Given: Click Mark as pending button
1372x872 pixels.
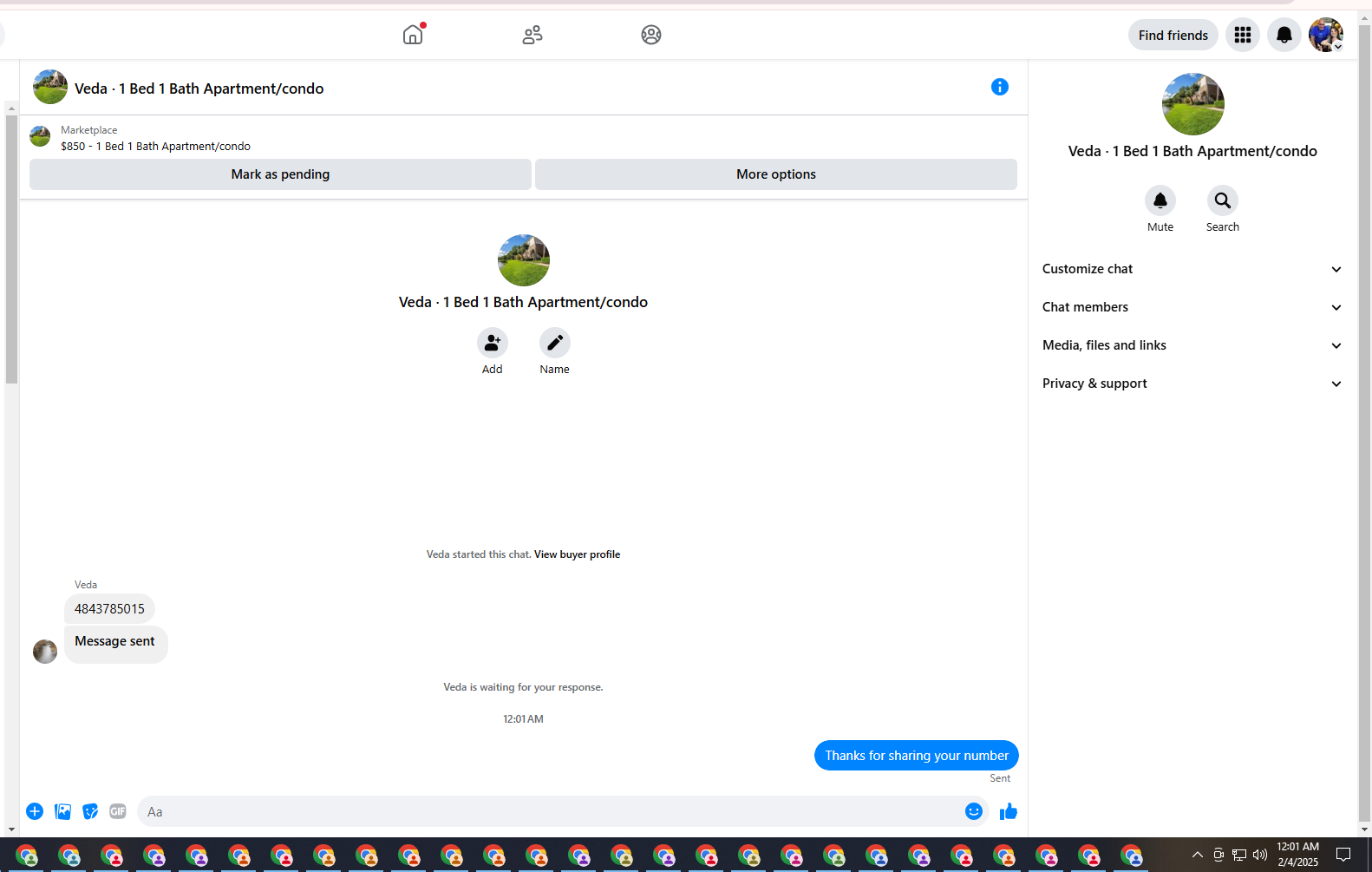Looking at the screenshot, I should 280,174.
